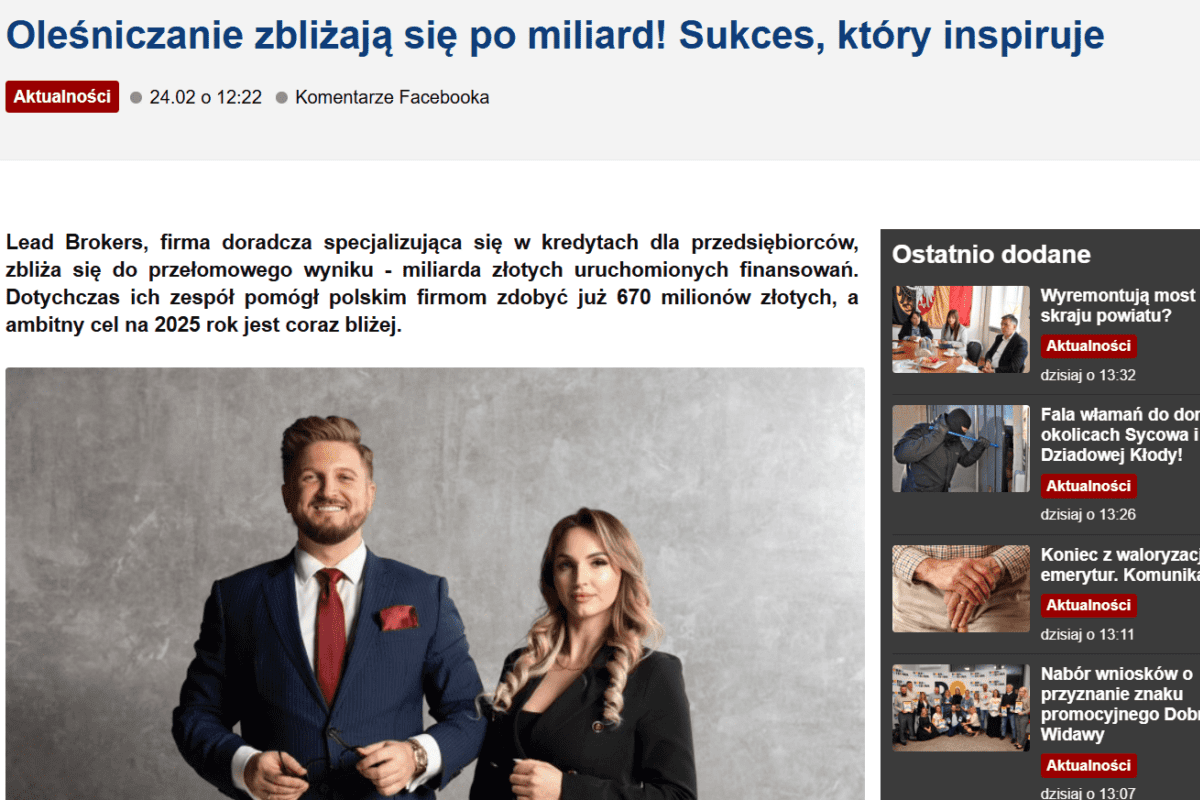Click the Aktualności tag above 'dzisiaj o 13:11'
This screenshot has width=1200, height=800.
point(1089,605)
